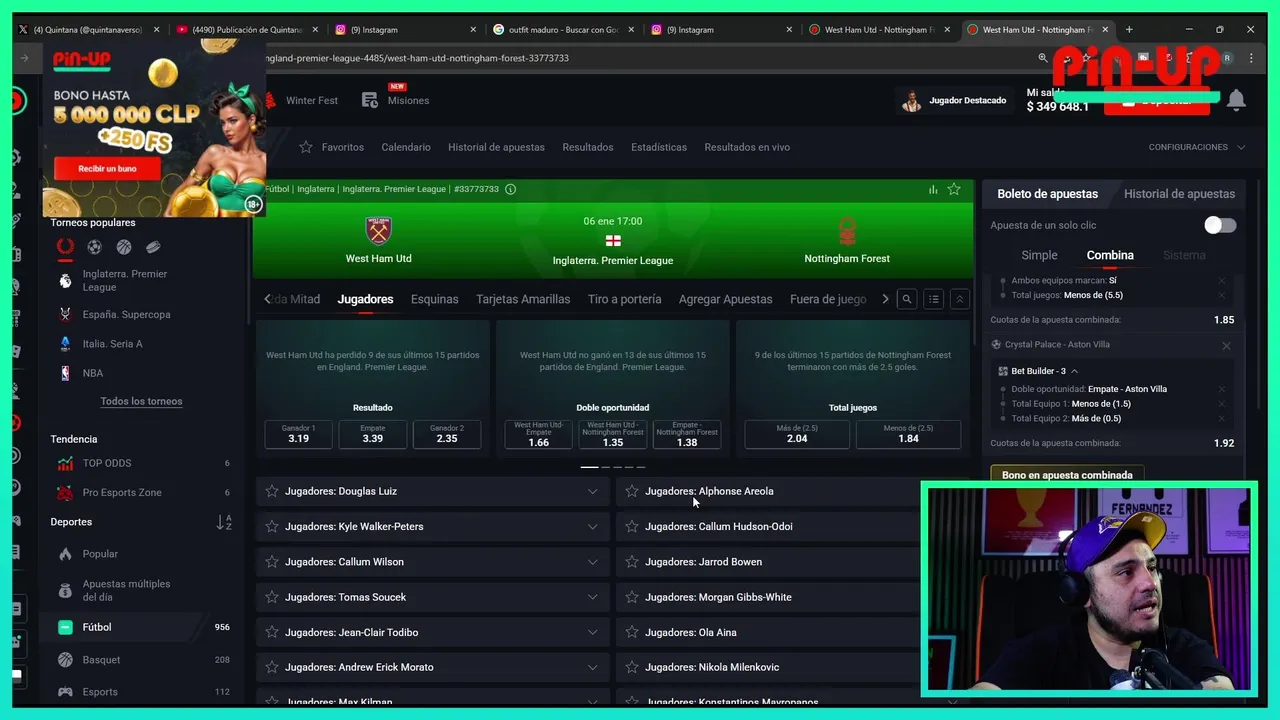Open the Tarjetas Amarillas tab
This screenshot has width=1280, height=720.
(523, 299)
